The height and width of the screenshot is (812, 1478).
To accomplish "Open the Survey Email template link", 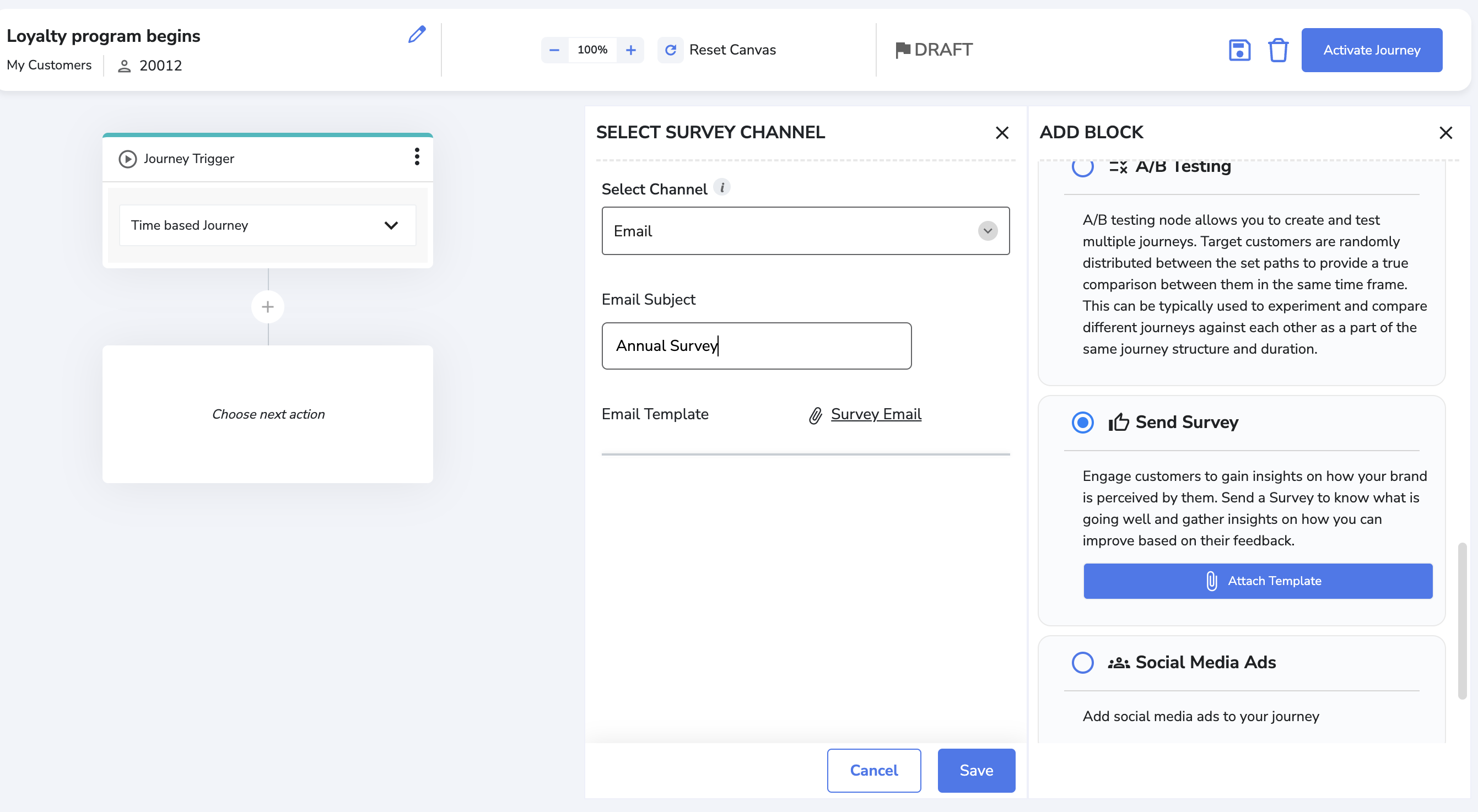I will (876, 415).
